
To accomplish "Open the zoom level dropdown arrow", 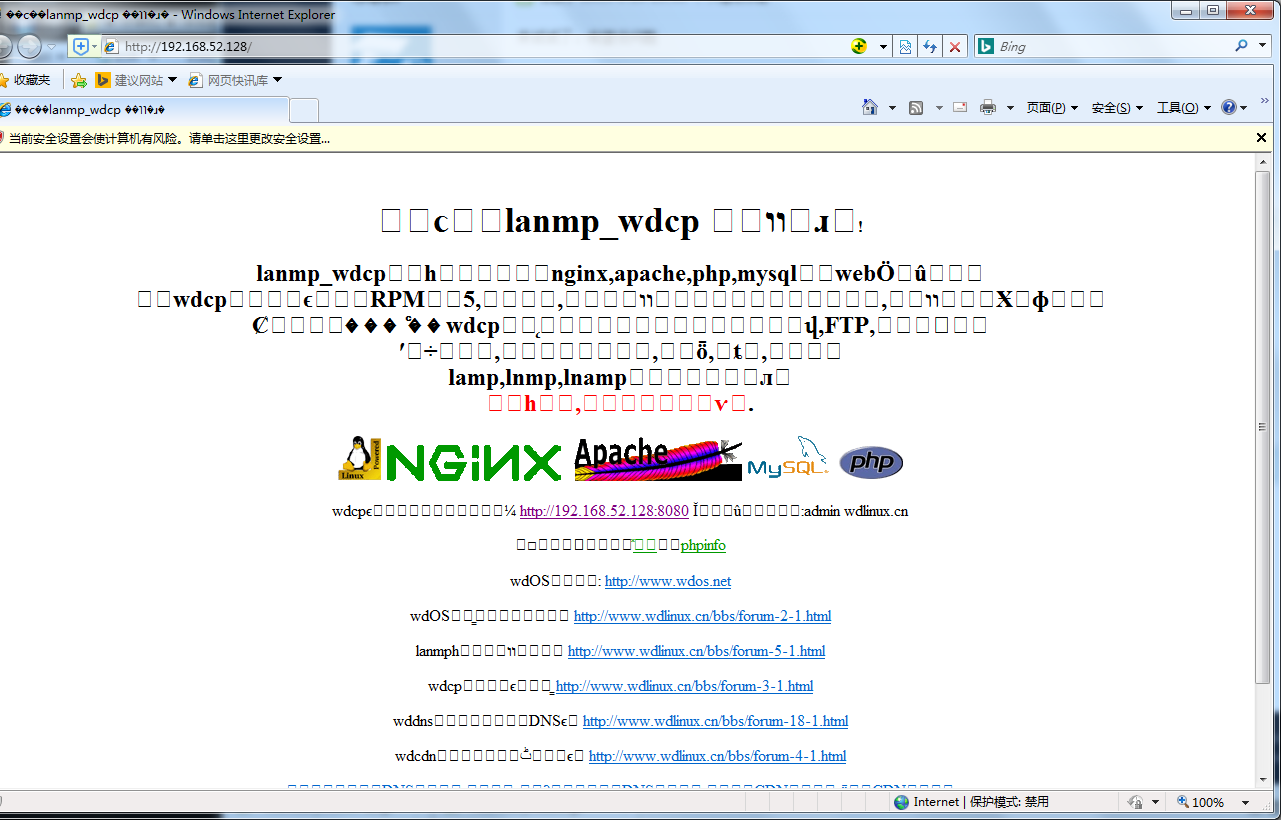I will point(1245,802).
